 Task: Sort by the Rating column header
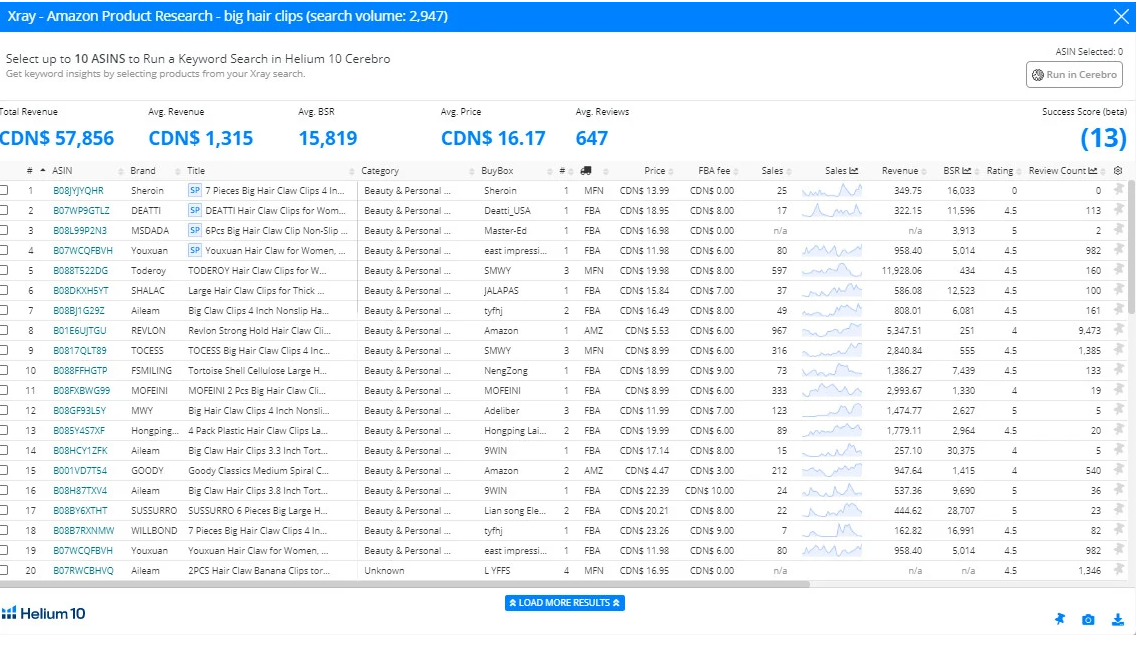(999, 171)
